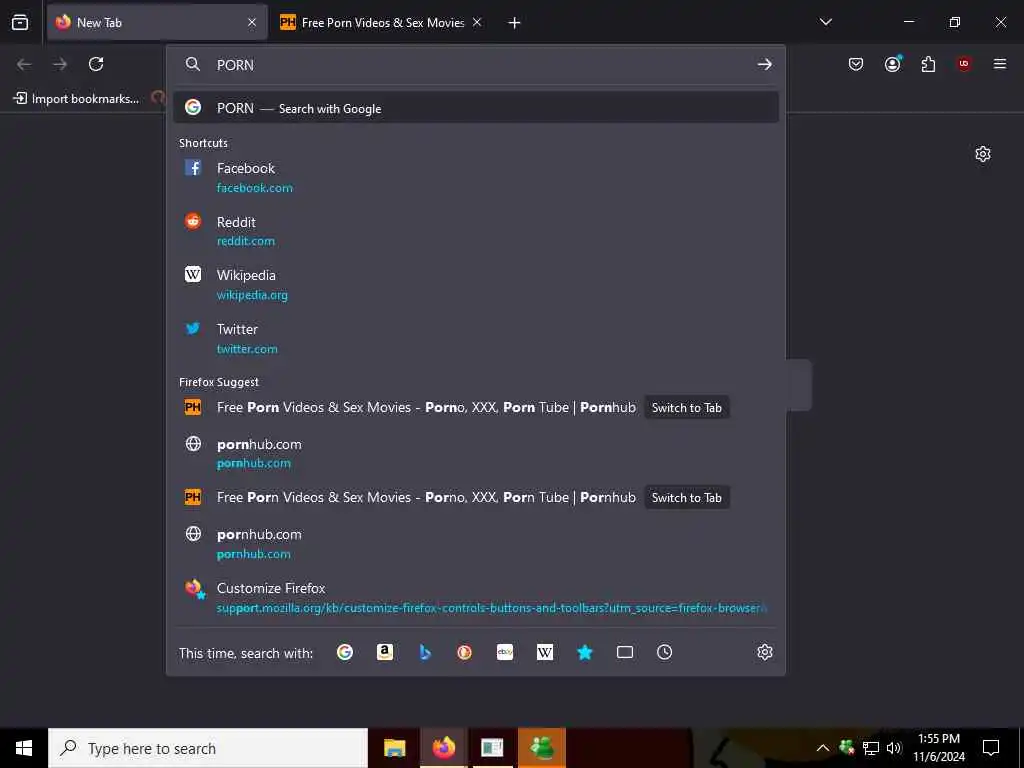Search this time with eBay
This screenshot has width=1024, height=768.
[x=505, y=652]
